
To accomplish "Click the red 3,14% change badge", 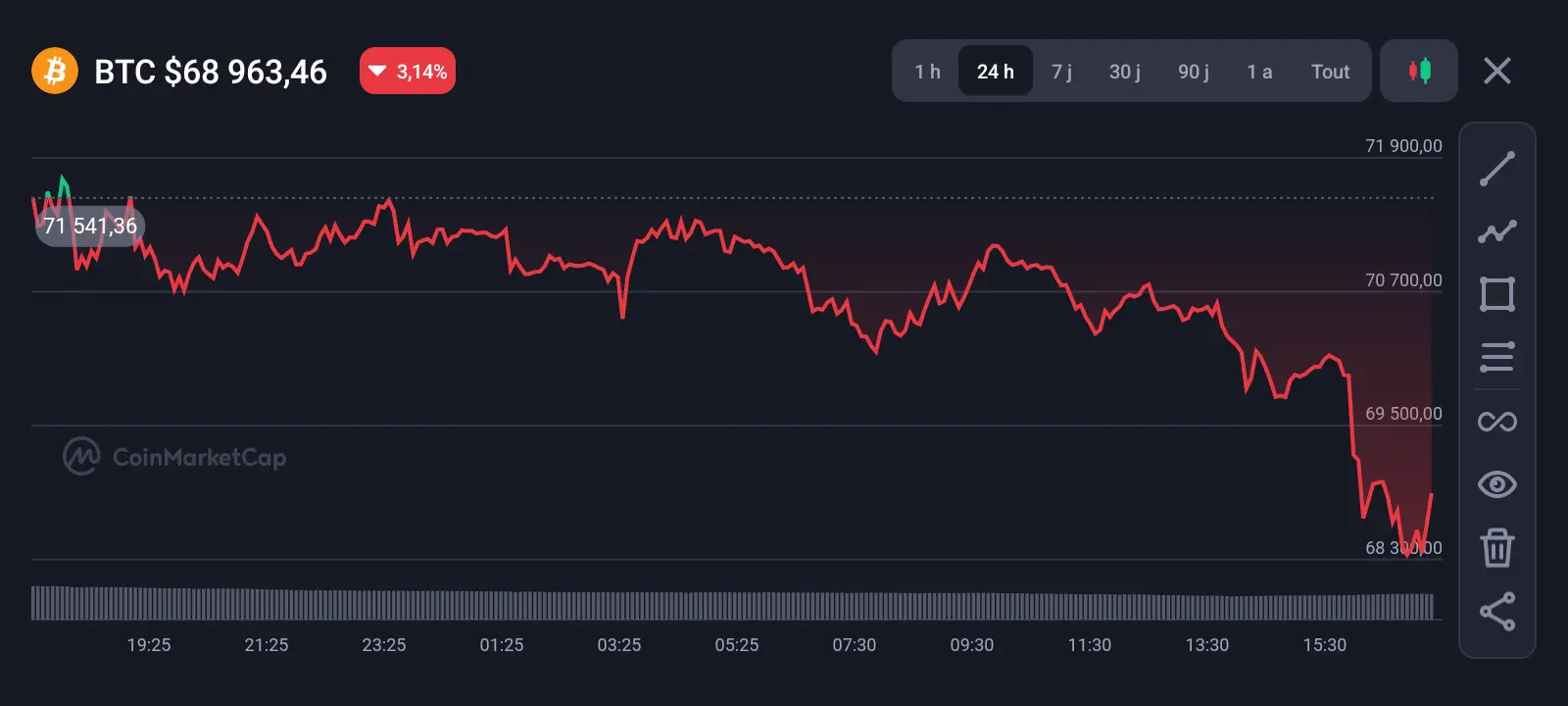I will [408, 71].
